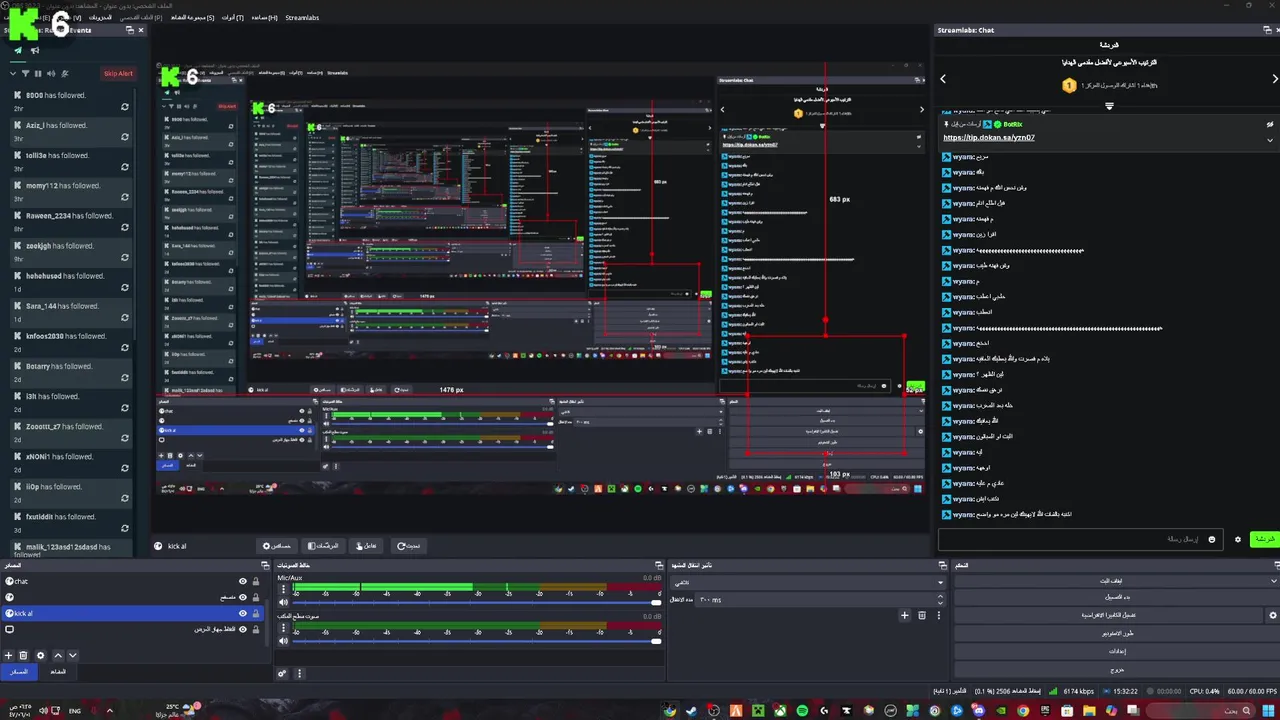
Task: Collapse Recent Events toolbar chevron
Action: pos(13,73)
